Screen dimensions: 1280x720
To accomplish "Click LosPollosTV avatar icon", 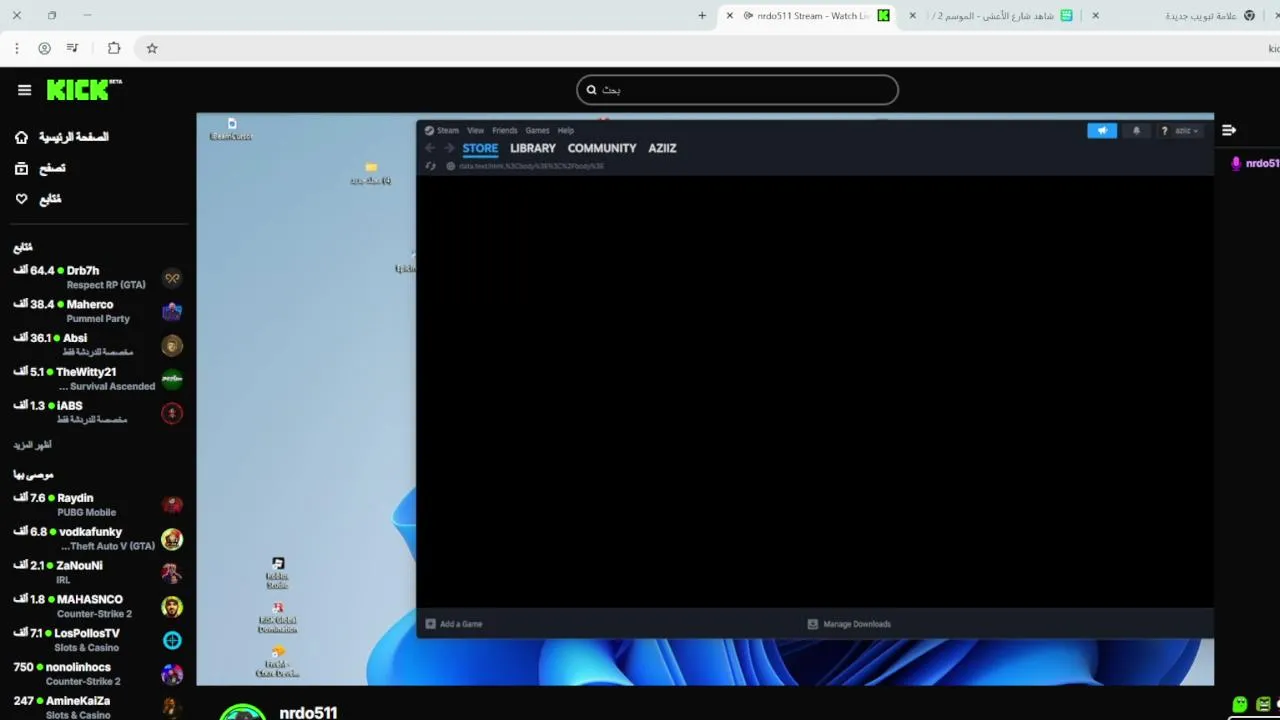I will click(172, 640).
